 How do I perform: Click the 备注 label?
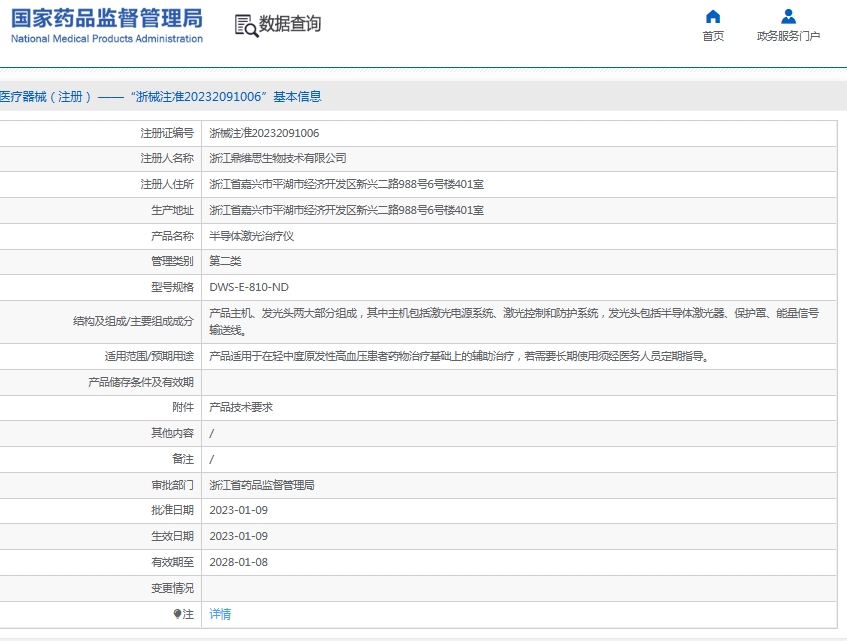pyautogui.click(x=183, y=459)
